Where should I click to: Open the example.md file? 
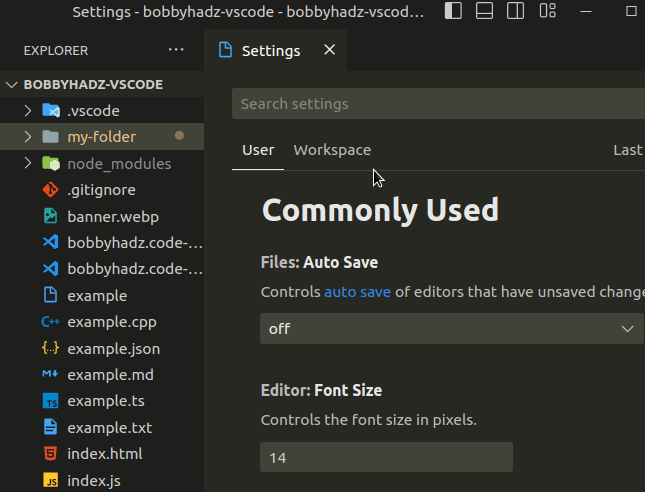102,374
